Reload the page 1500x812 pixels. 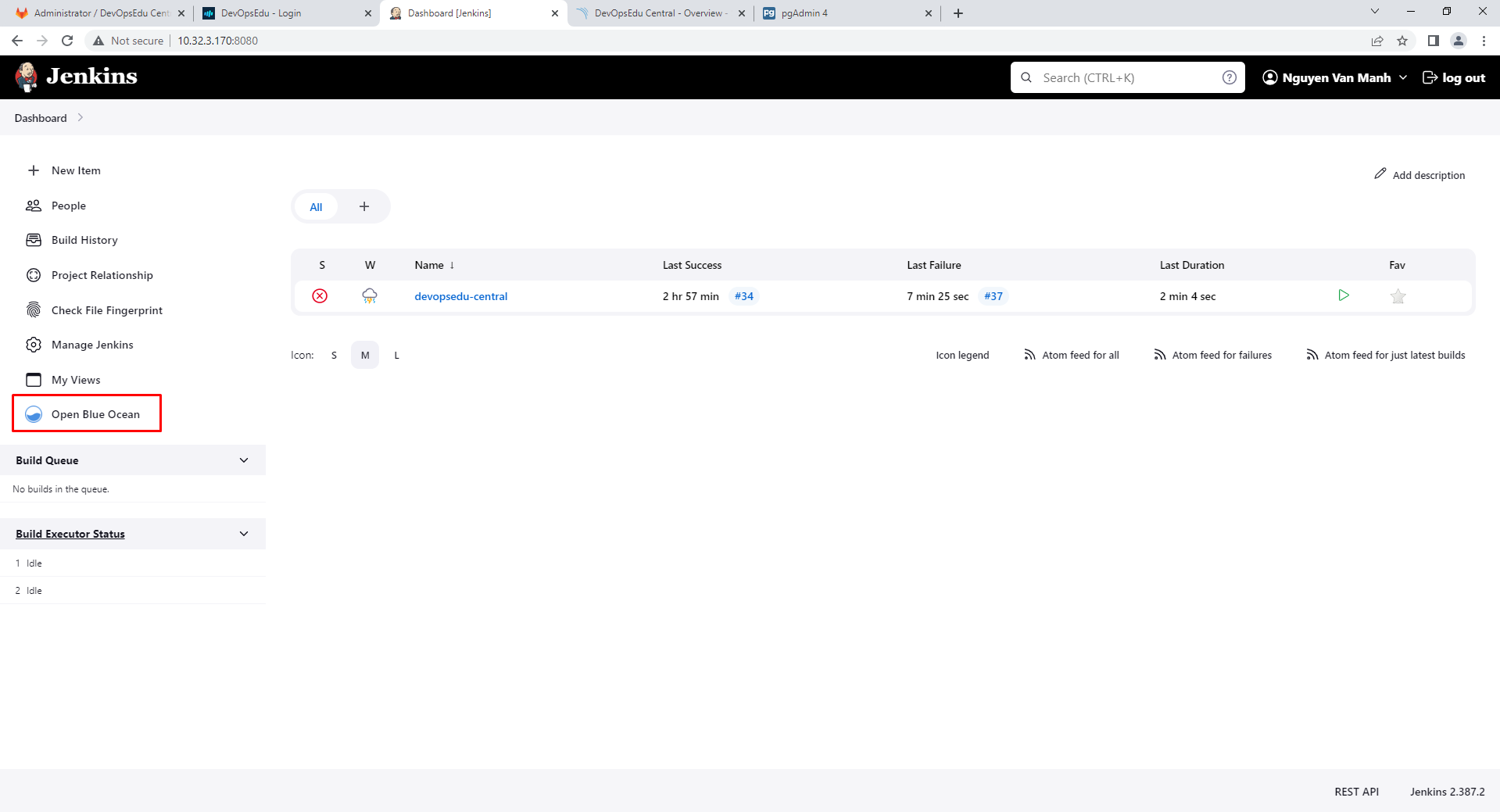(67, 41)
